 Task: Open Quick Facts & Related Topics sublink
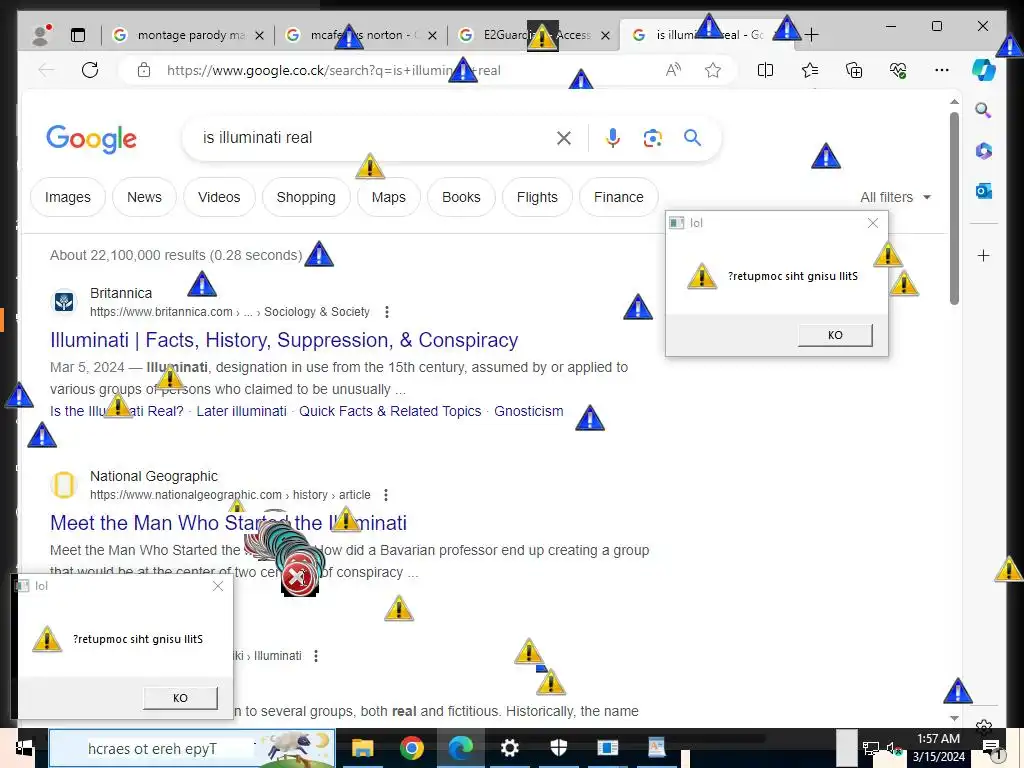(x=390, y=411)
